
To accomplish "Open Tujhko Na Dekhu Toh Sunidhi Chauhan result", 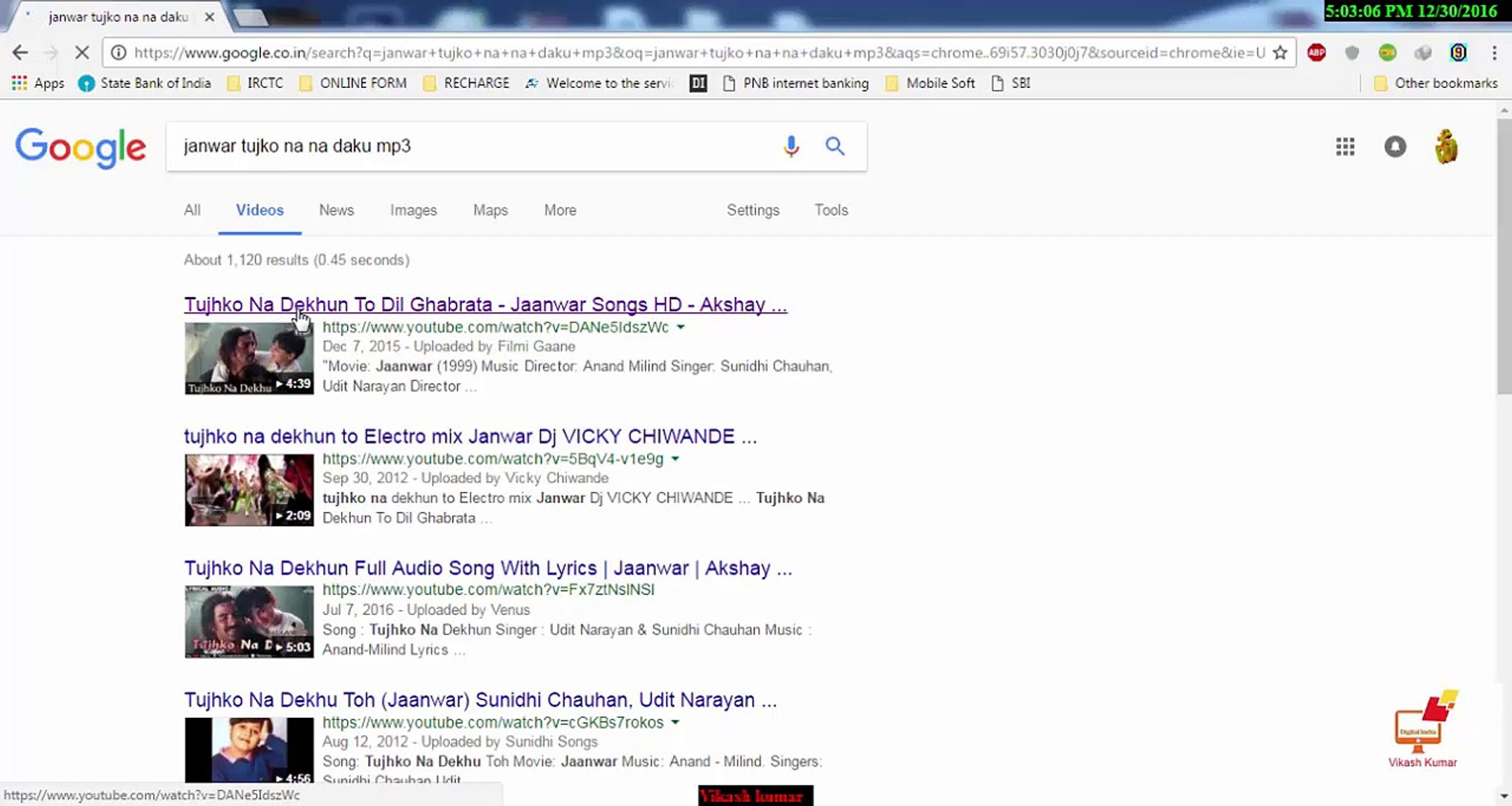I will 480,700.
